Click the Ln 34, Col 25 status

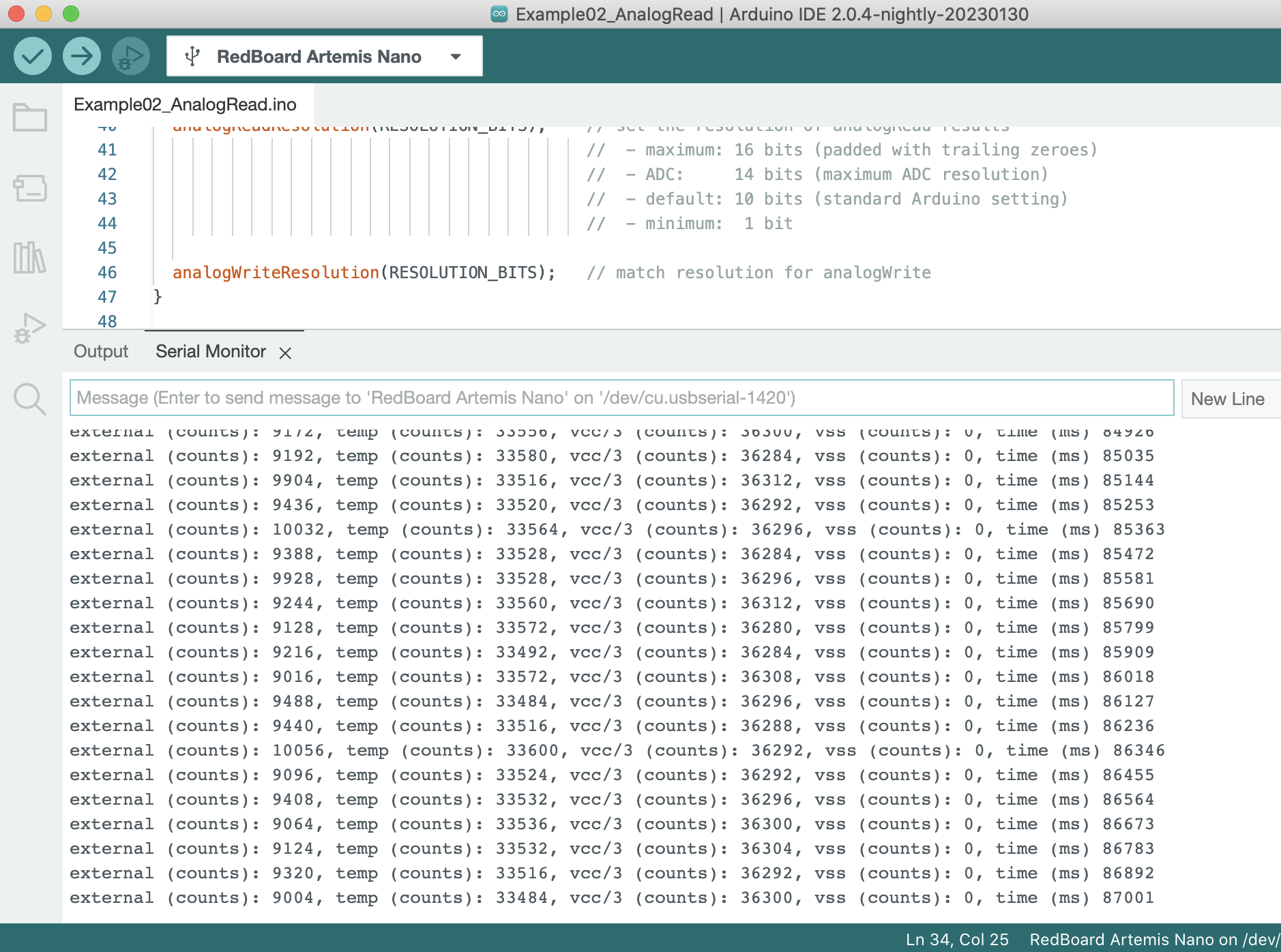[957, 939]
